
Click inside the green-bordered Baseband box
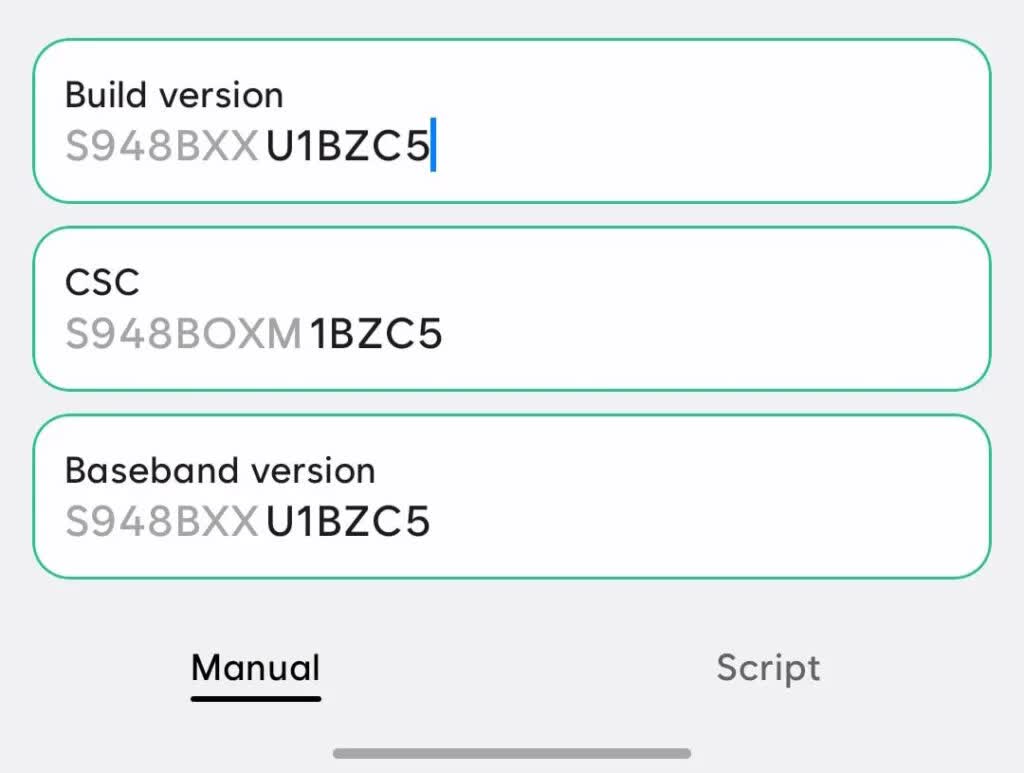click(512, 495)
